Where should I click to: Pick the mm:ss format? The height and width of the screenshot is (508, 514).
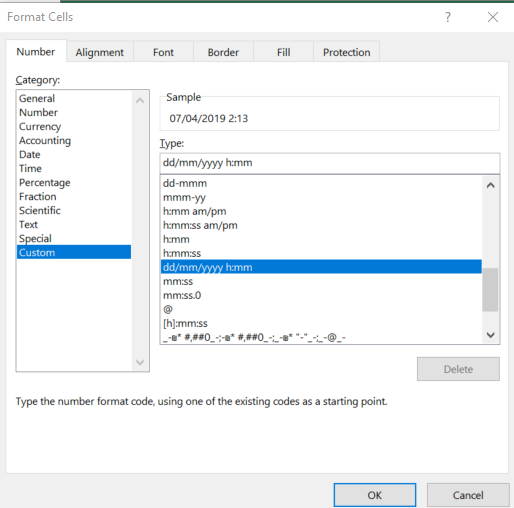point(321,281)
